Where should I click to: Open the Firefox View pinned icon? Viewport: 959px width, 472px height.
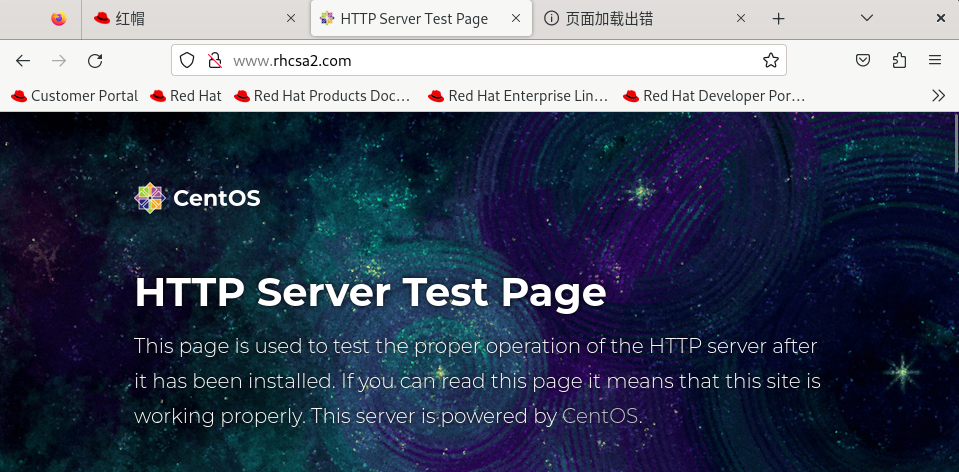point(59,19)
